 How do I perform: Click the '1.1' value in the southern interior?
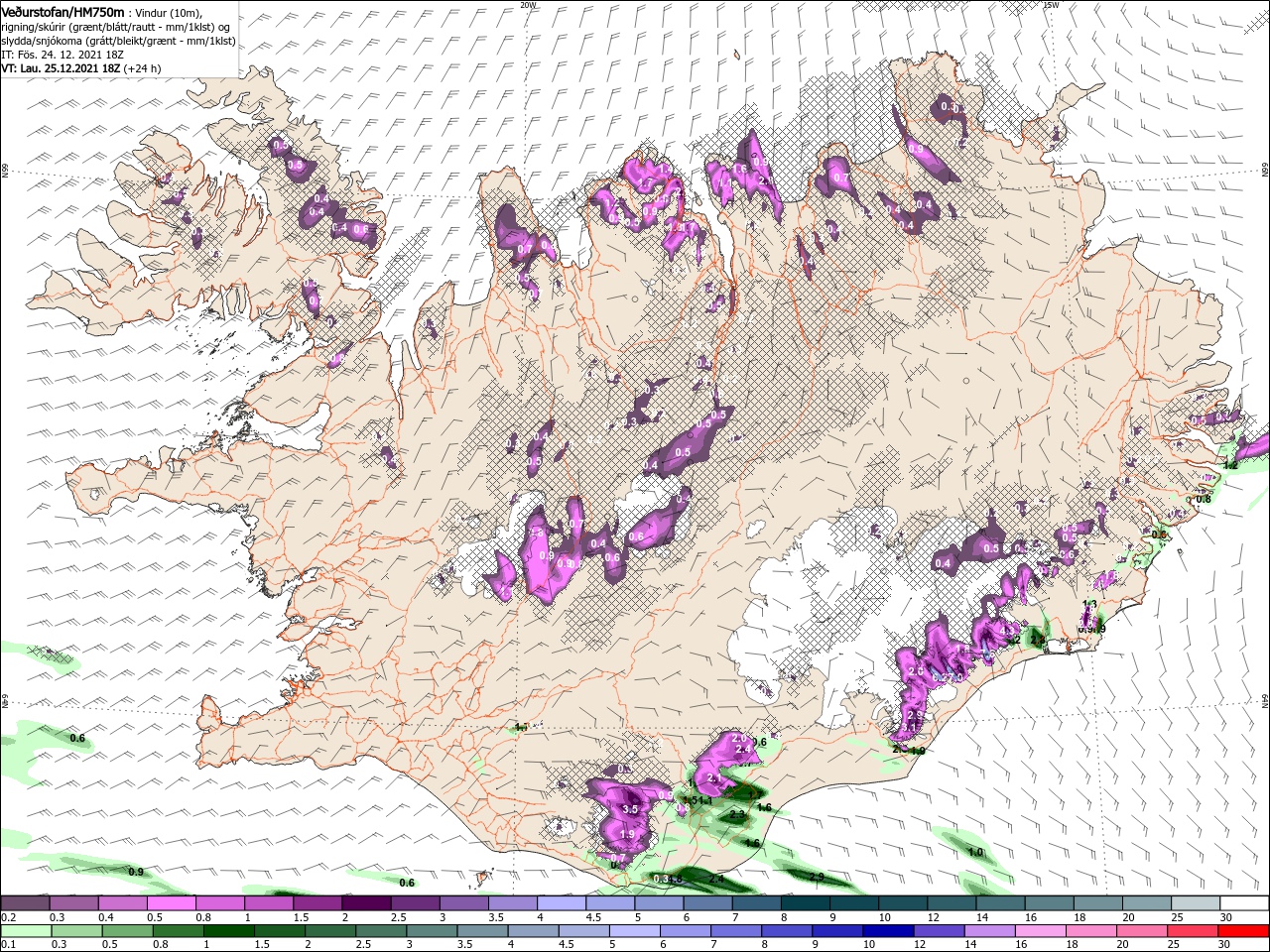pyautogui.click(x=522, y=727)
